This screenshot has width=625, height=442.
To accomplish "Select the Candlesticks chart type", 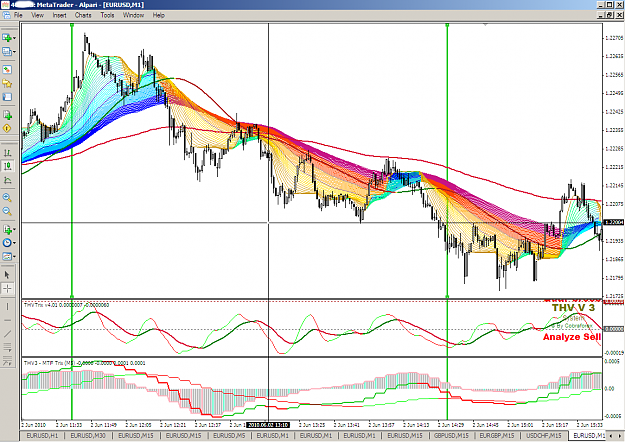I will click(7, 166).
